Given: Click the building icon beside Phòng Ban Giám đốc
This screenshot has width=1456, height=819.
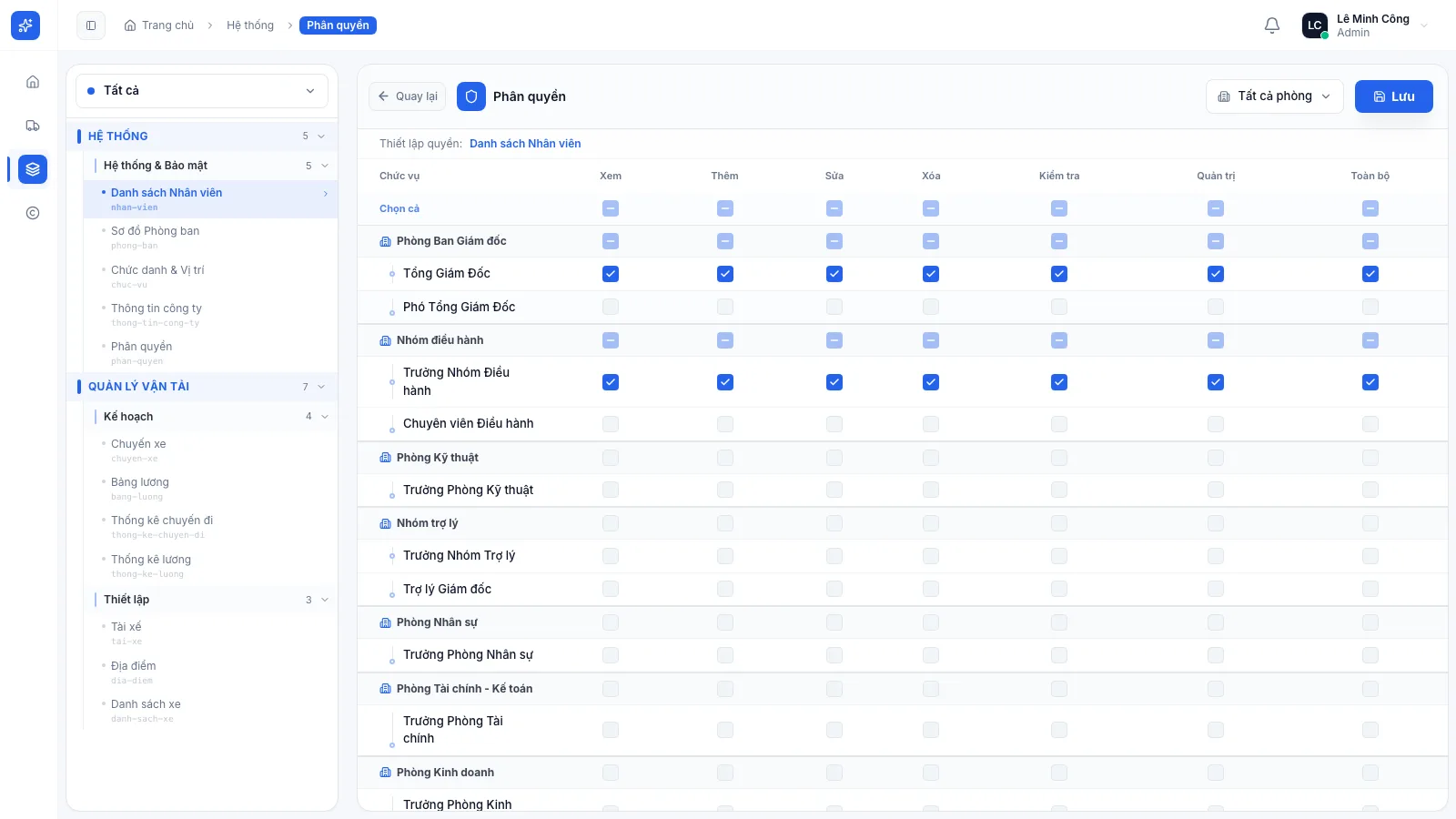Looking at the screenshot, I should pyautogui.click(x=385, y=241).
